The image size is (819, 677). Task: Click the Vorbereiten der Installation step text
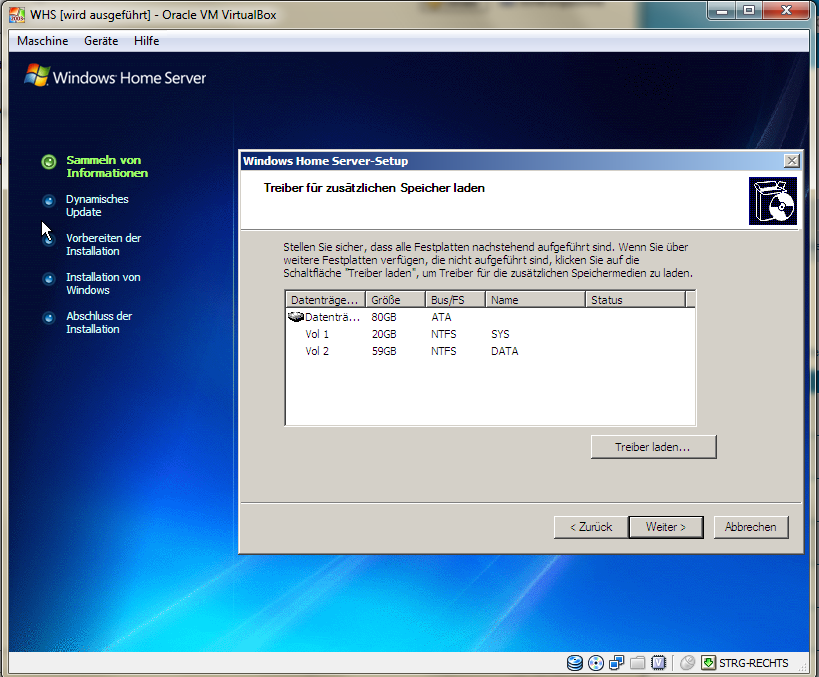tap(103, 244)
